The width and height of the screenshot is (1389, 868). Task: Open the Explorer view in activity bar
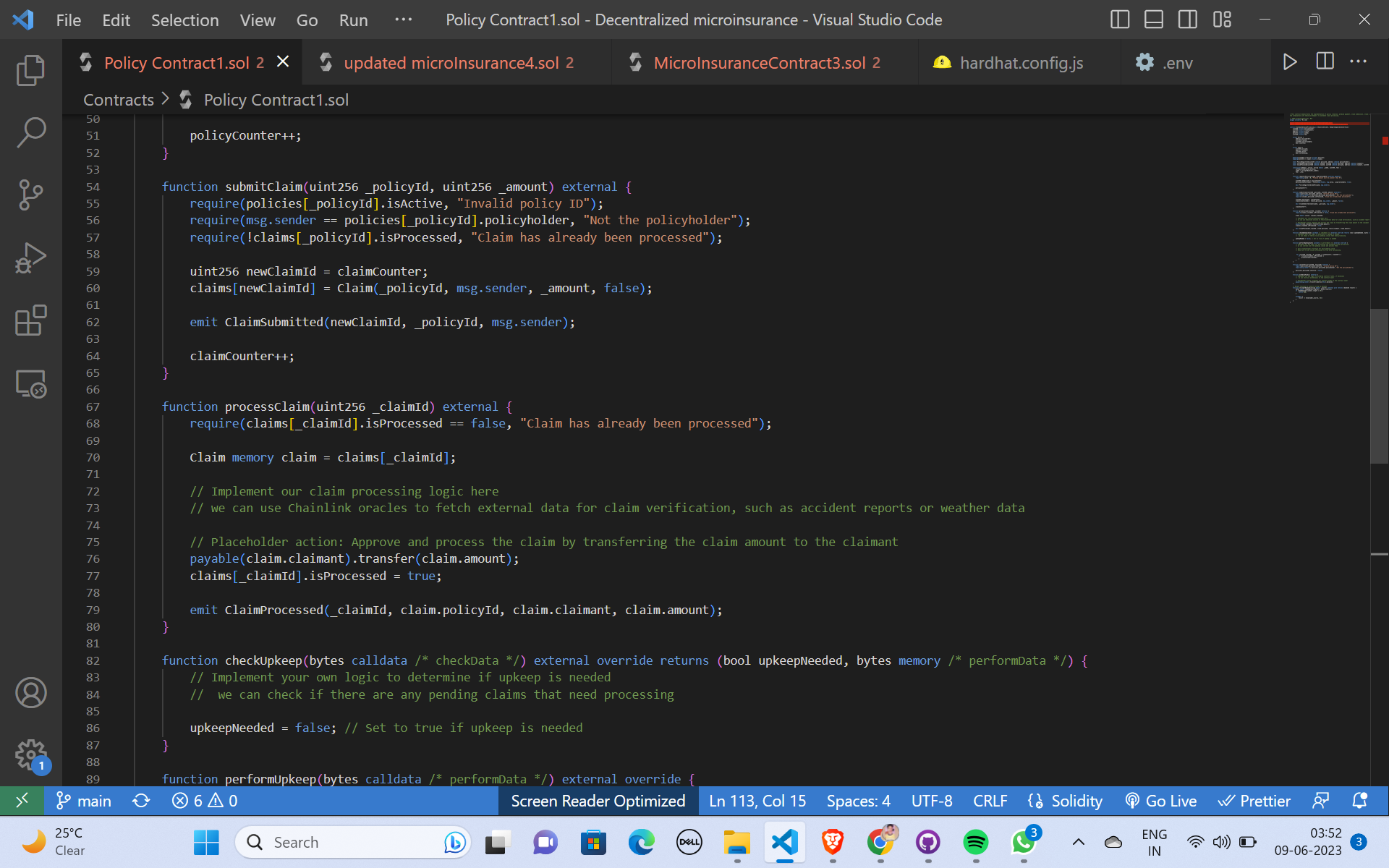[x=30, y=70]
